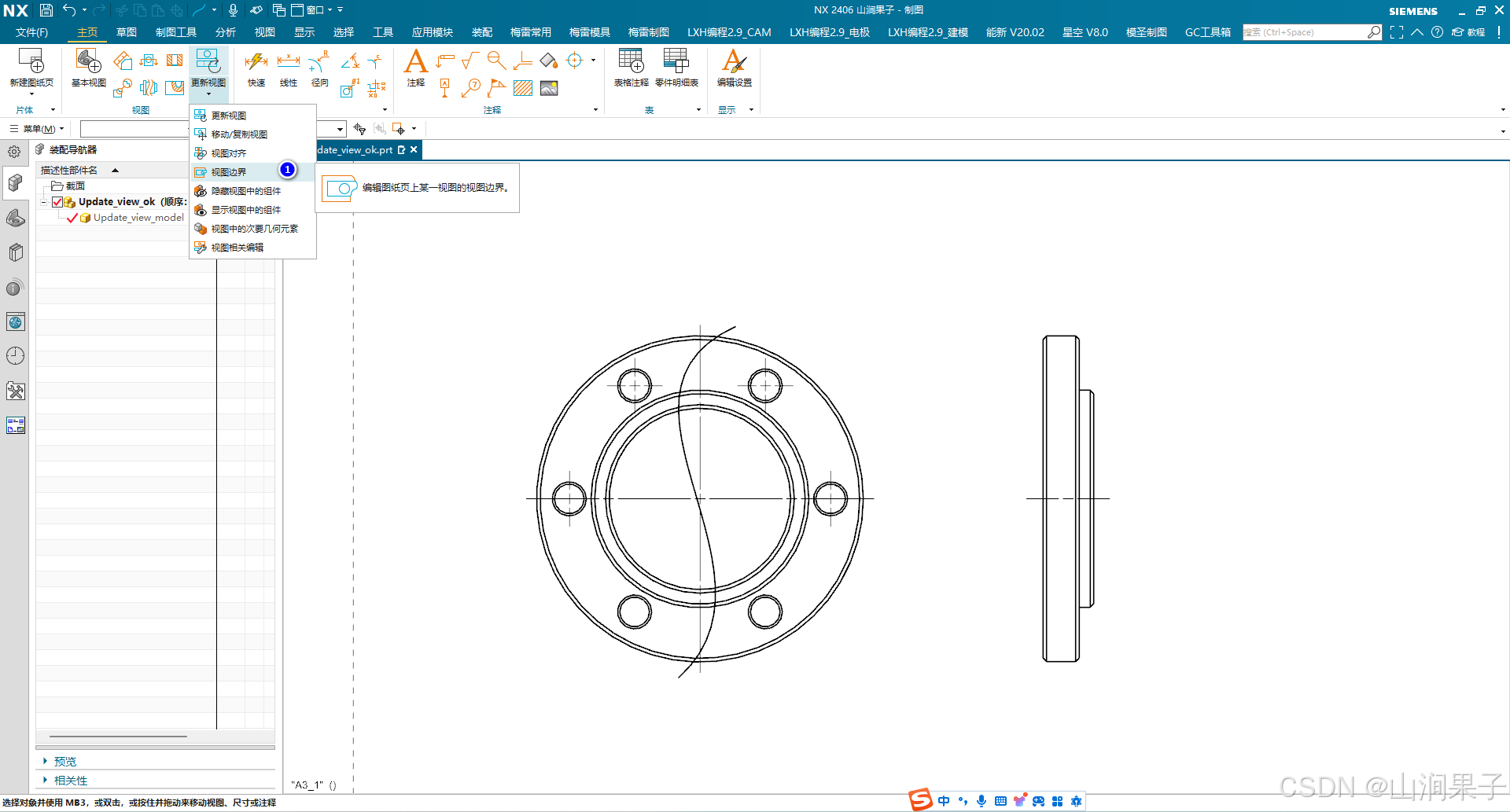Viewport: 1510px width, 812px height.
Task: Open the Roles sidebar icon at bottom
Action: coord(15,425)
